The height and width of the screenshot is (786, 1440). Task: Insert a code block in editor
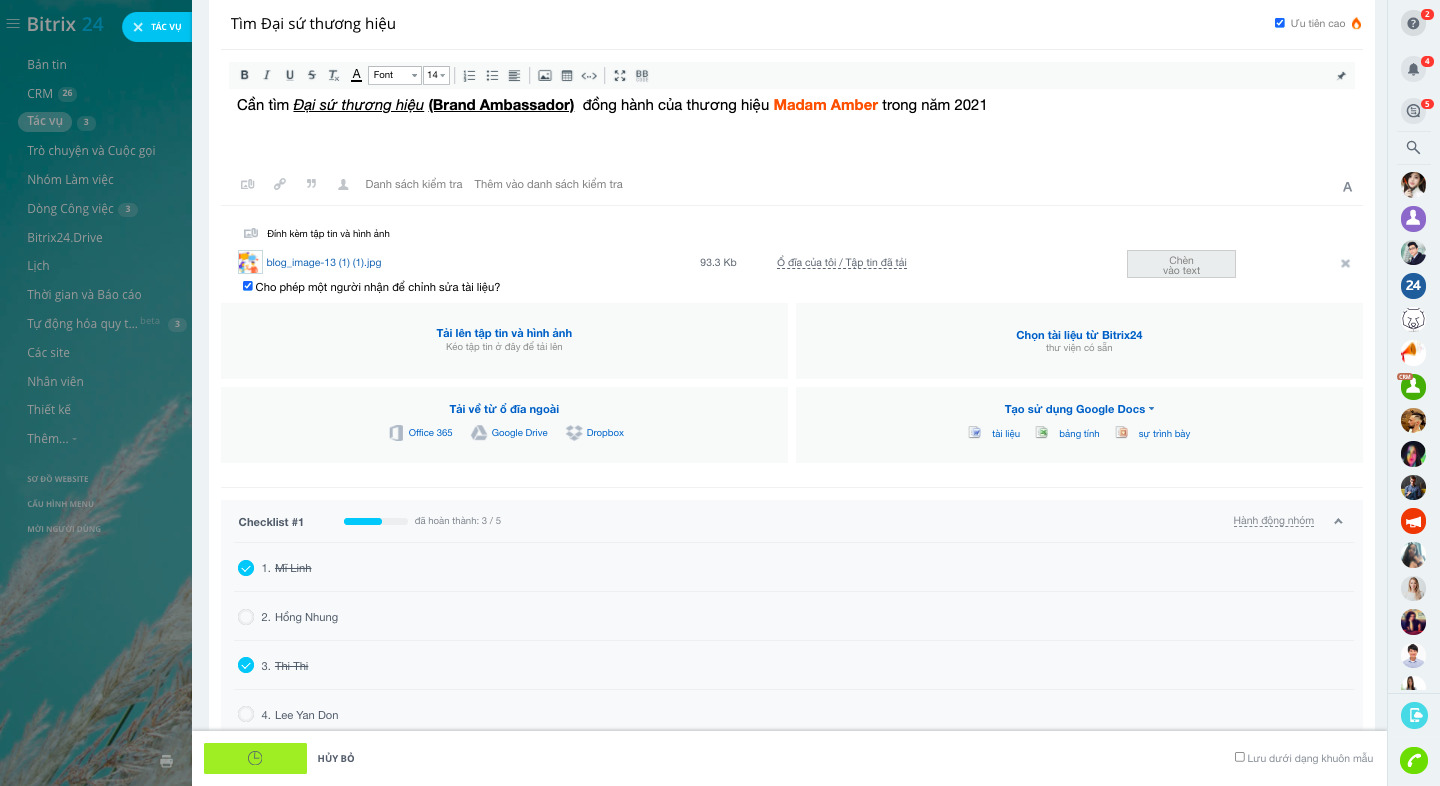click(x=589, y=75)
